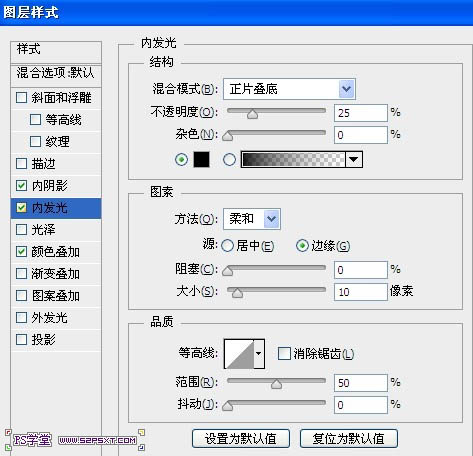Open the contour preset picker arrow

coord(259,354)
